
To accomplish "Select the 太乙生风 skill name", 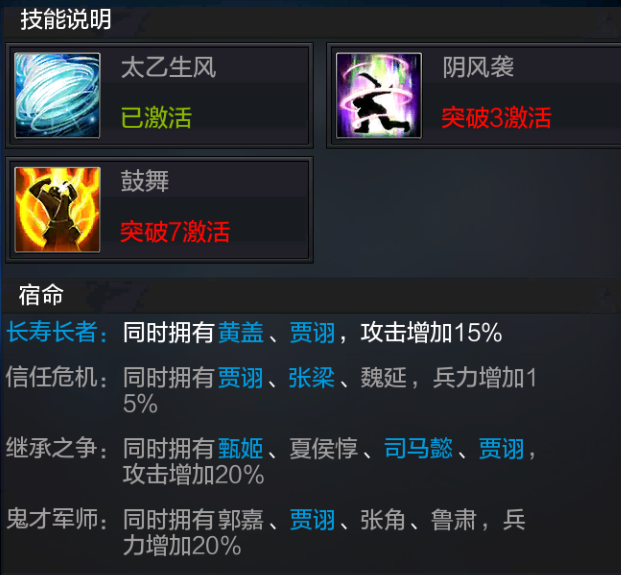I will (168, 67).
